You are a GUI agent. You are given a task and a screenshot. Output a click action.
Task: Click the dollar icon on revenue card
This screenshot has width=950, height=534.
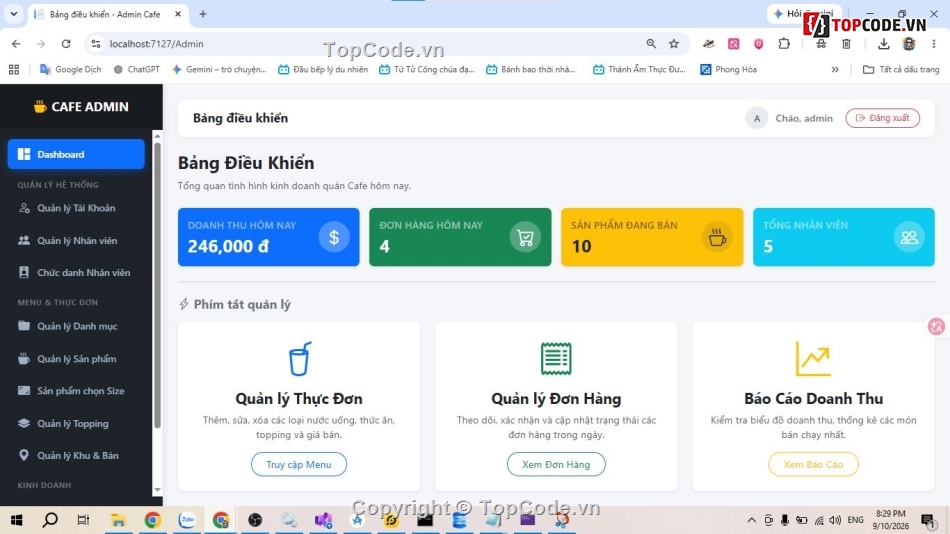334,237
